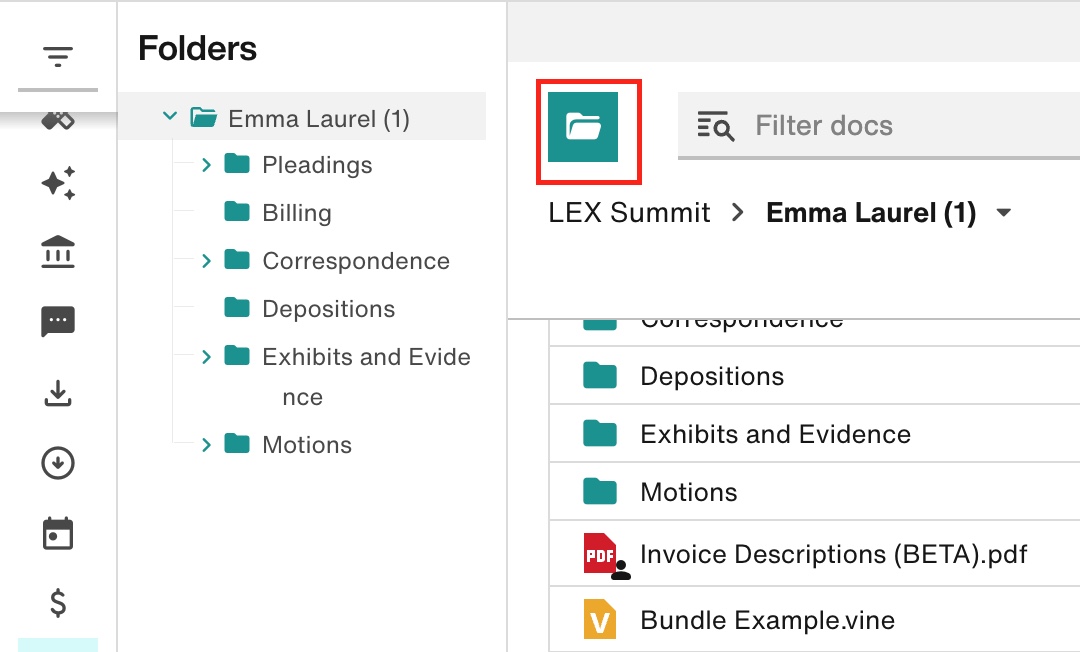This screenshot has height=652, width=1080.
Task: Open Exhibits and Evidence row in list
Action: [815, 434]
